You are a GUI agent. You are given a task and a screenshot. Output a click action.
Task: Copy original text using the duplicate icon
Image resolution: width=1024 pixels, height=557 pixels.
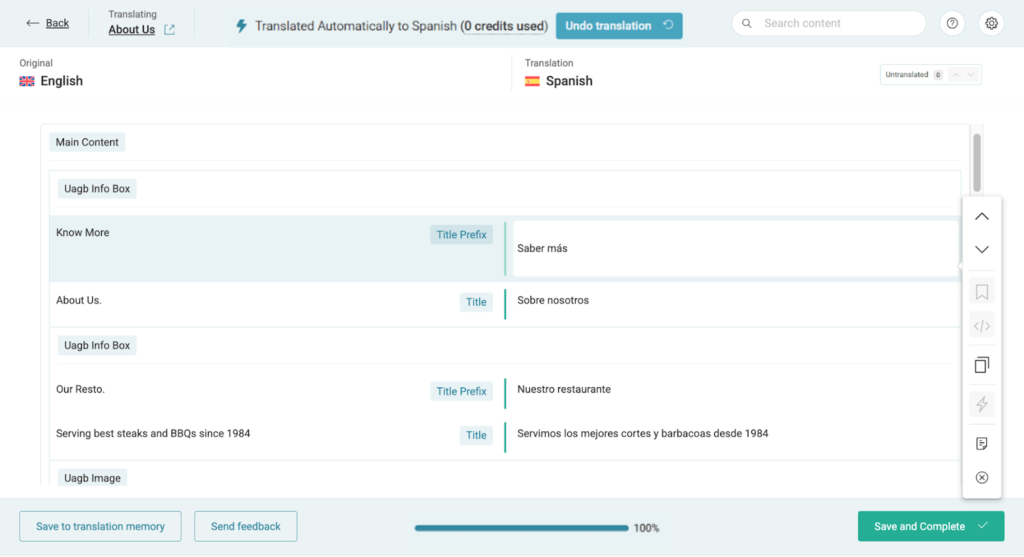[981, 365]
